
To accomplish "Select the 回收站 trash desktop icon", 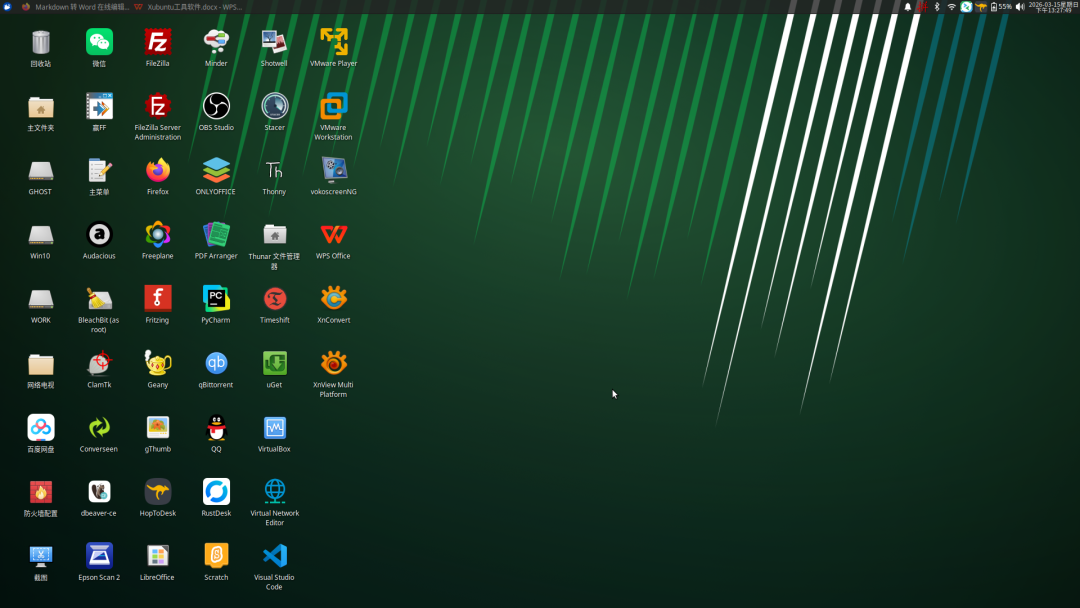I will 41,48.
